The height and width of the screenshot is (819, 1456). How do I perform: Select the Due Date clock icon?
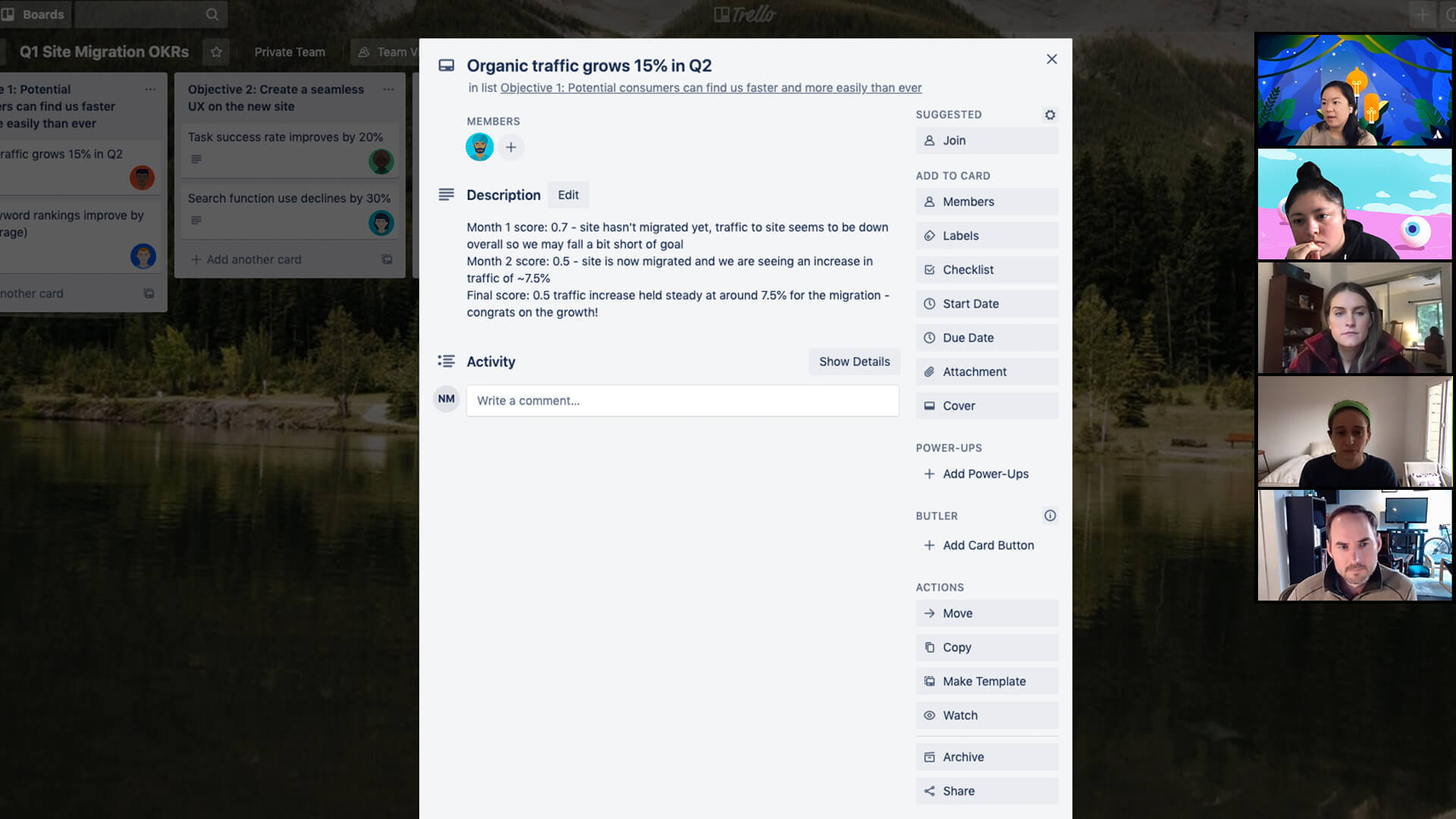[928, 337]
